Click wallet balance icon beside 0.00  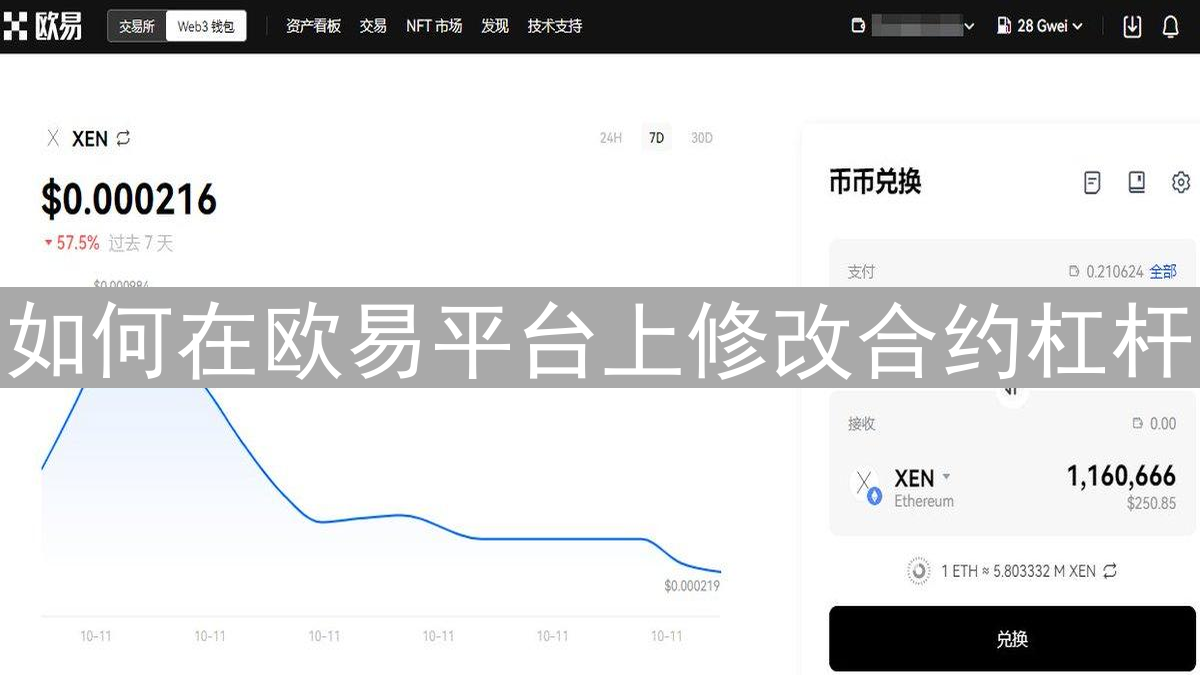coord(1137,424)
